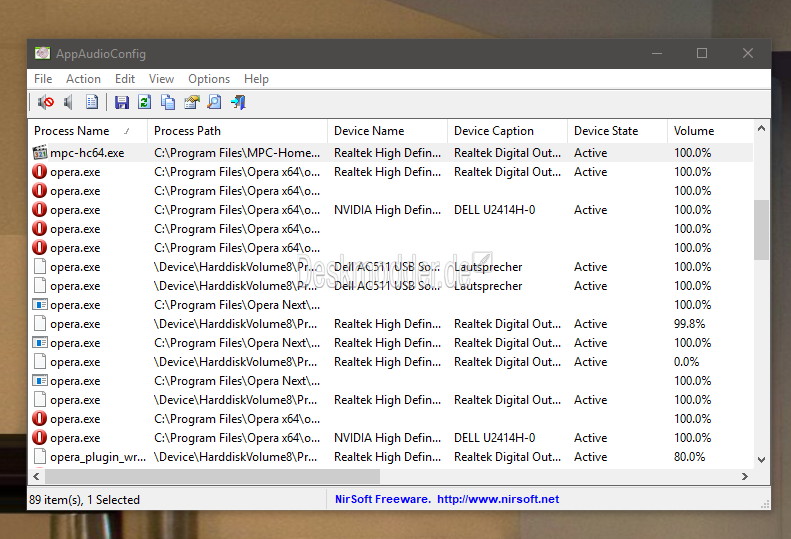
Task: Click the horizontal scrollbar right arrow
Action: [x=744, y=477]
